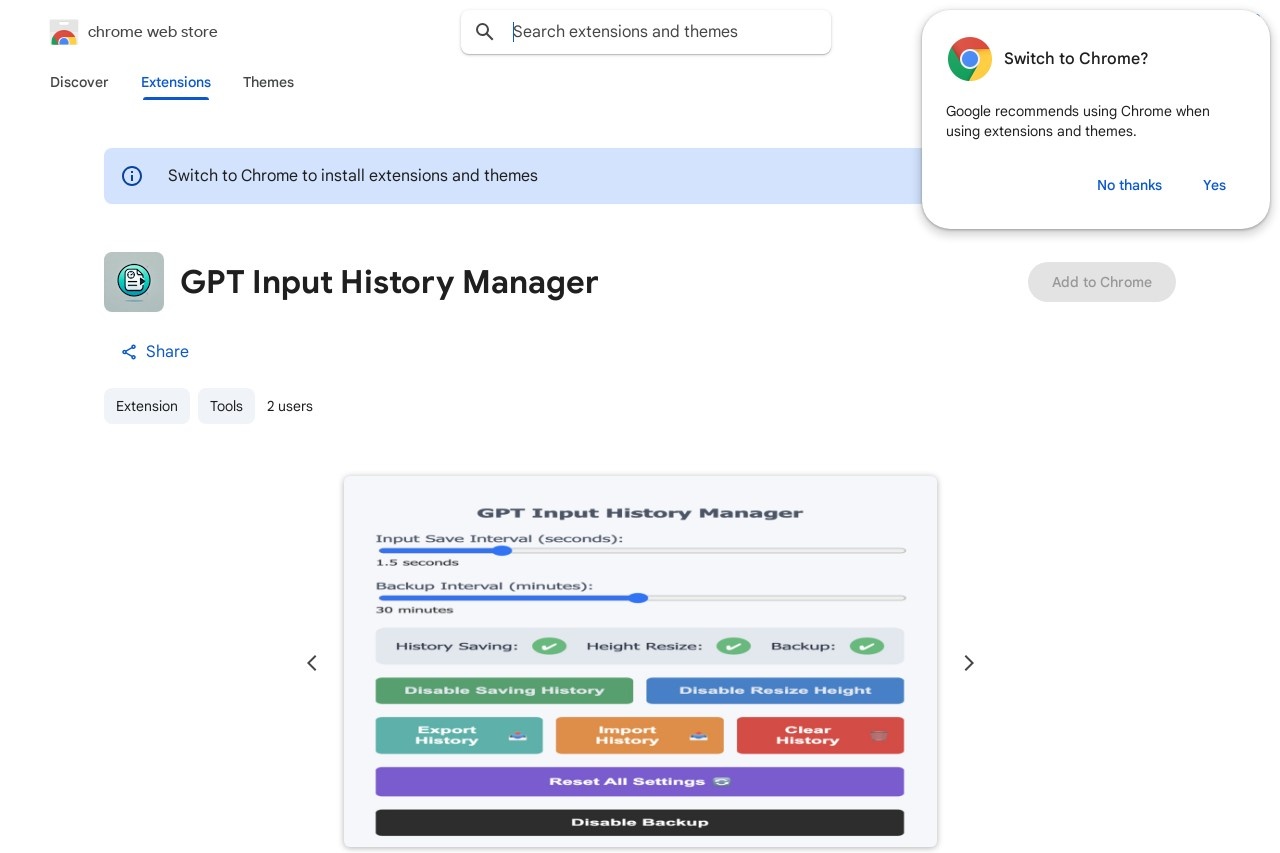The width and height of the screenshot is (1280, 853).
Task: Click the 'GPT Input History Manager' page title
Action: pyautogui.click(x=389, y=282)
